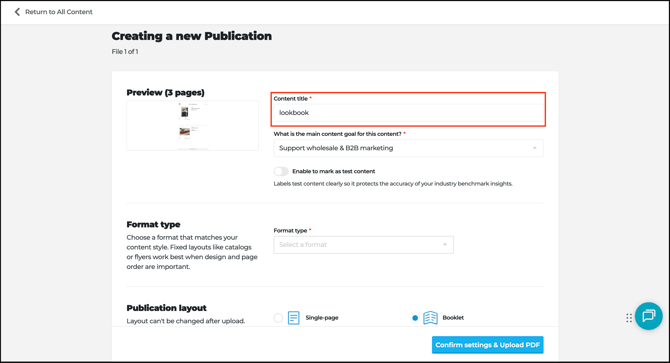The image size is (670, 363).
Task: Click the 'File 1 of 1' text
Action: click(x=125, y=52)
